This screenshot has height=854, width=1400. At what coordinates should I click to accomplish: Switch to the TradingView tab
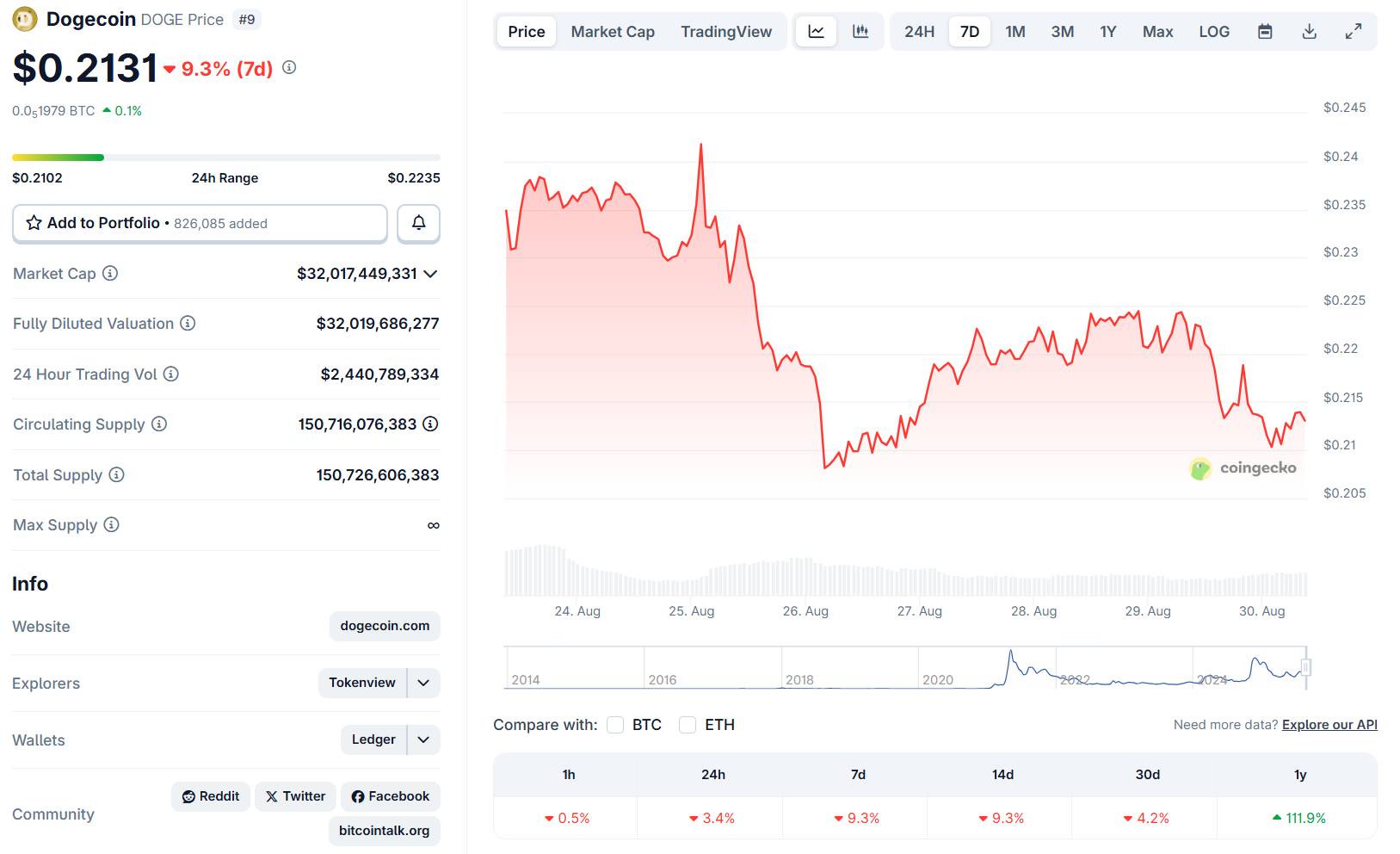click(x=726, y=32)
